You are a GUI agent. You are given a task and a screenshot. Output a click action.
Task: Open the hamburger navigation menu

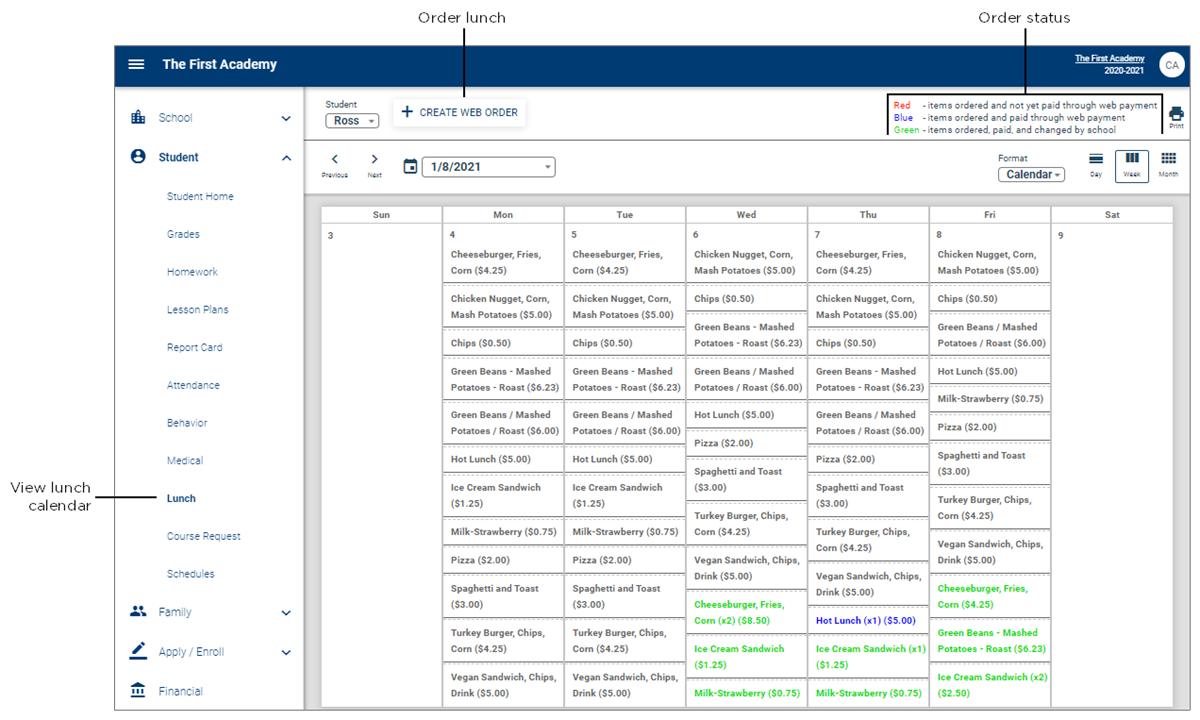(x=136, y=64)
